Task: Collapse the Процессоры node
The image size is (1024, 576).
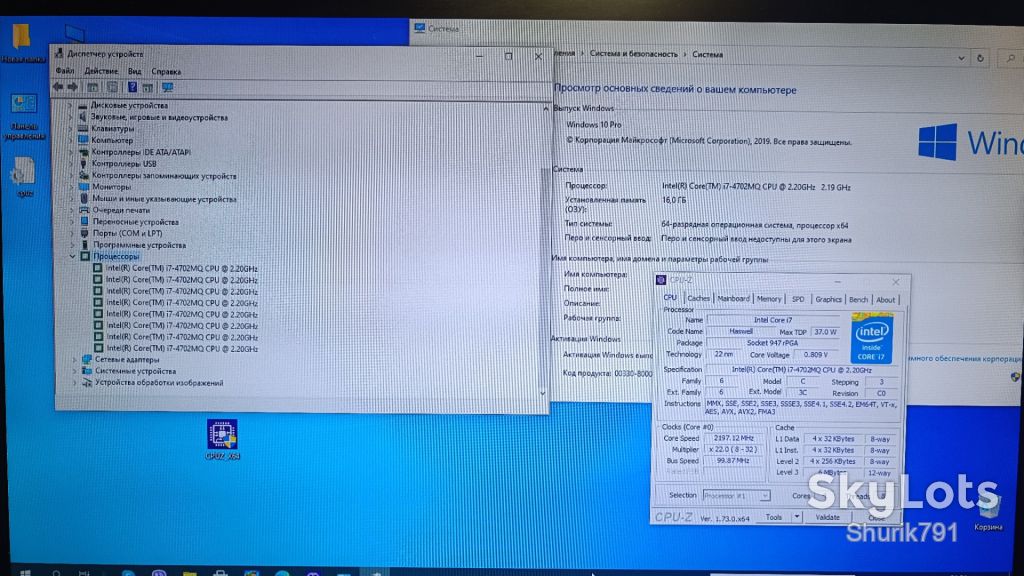Action: click(x=72, y=257)
